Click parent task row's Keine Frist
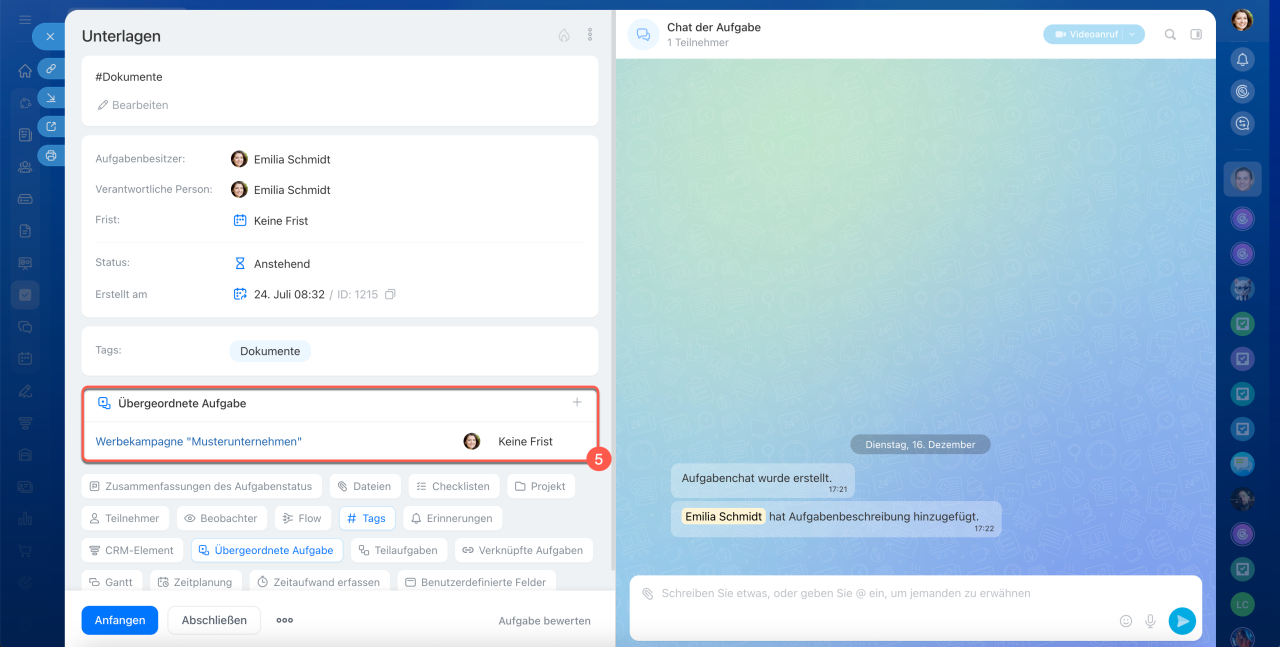 tap(525, 441)
